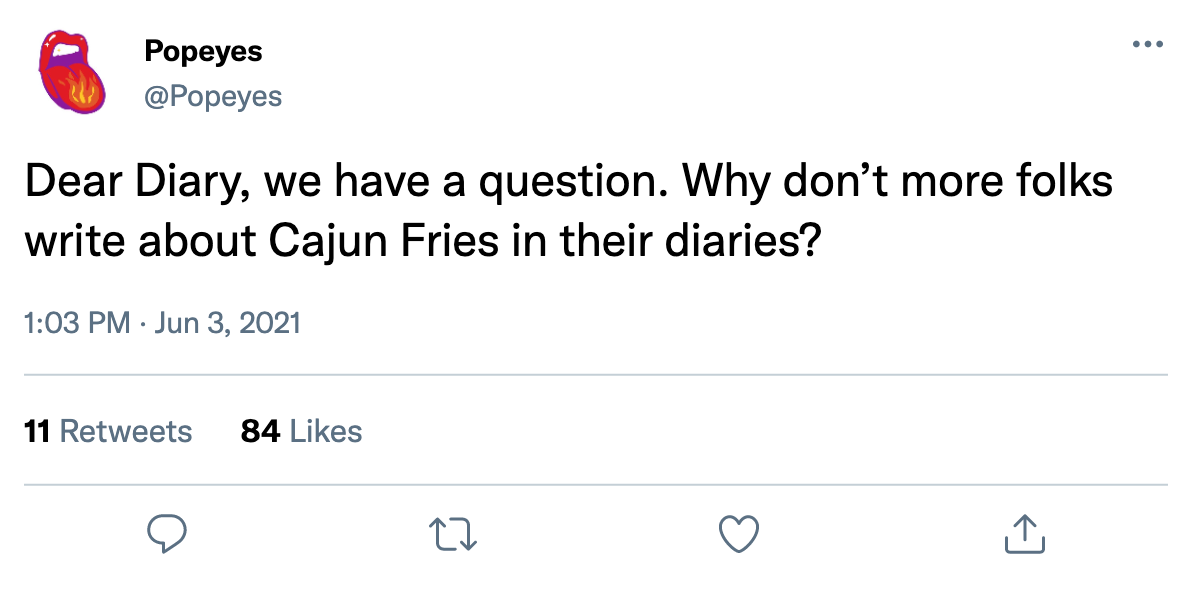
Task: Reply to the Popeyes tweet
Action: pyautogui.click(x=168, y=533)
